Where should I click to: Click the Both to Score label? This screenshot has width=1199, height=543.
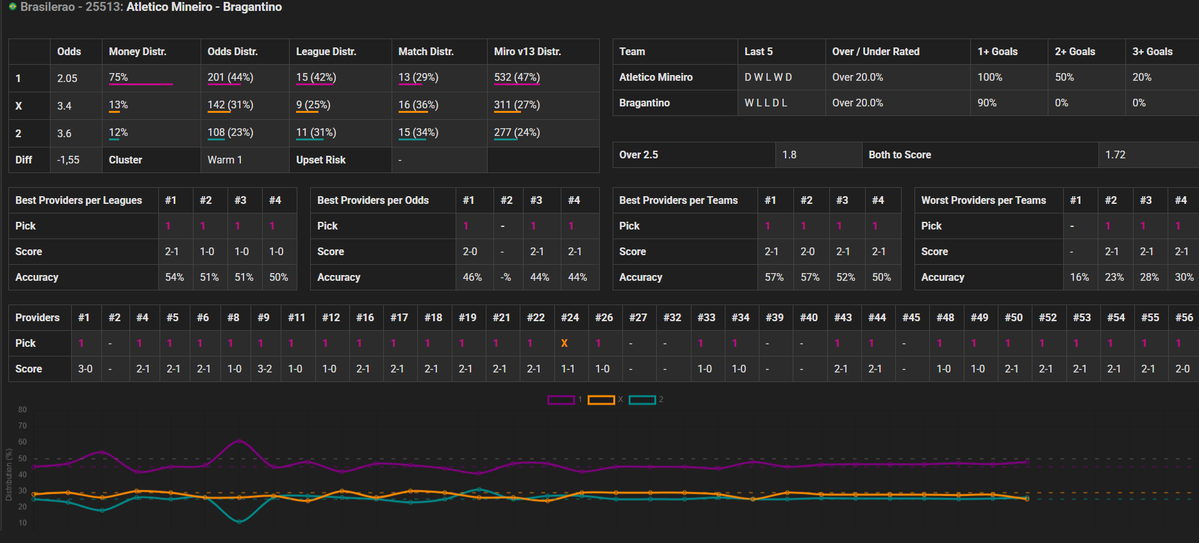(x=900, y=154)
